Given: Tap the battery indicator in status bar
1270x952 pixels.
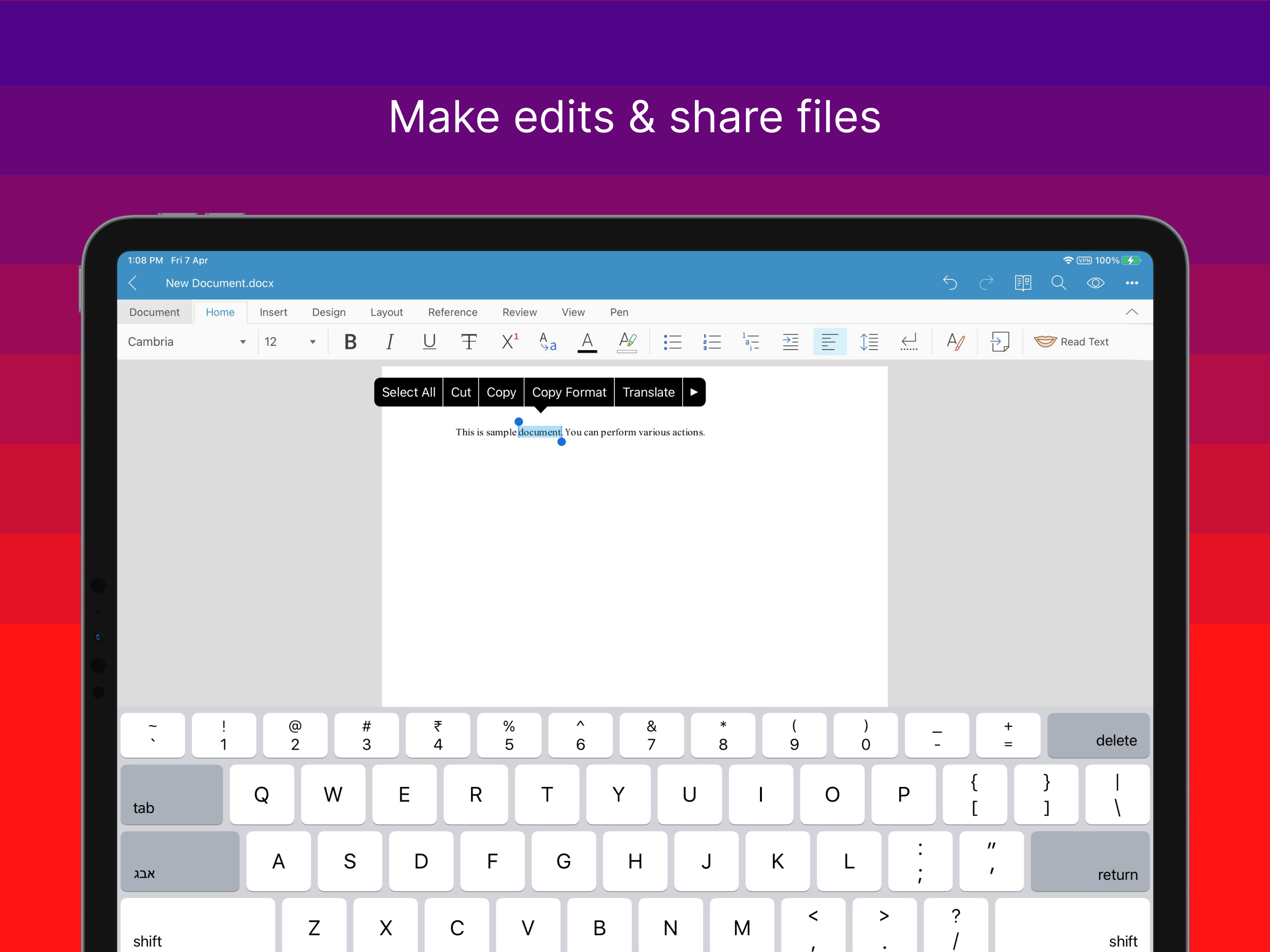Looking at the screenshot, I should pyautogui.click(x=1131, y=260).
